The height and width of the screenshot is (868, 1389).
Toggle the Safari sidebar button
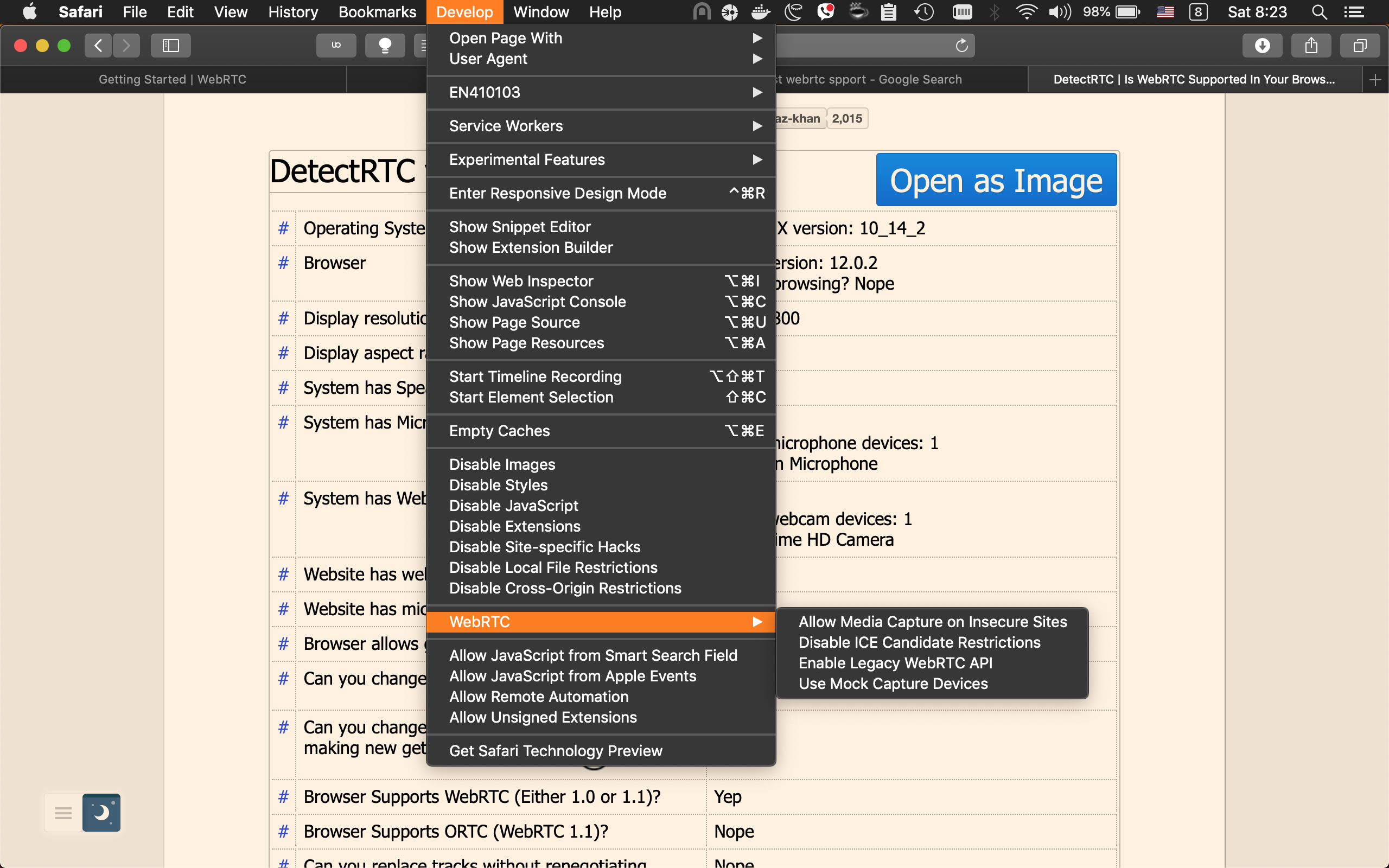170,46
